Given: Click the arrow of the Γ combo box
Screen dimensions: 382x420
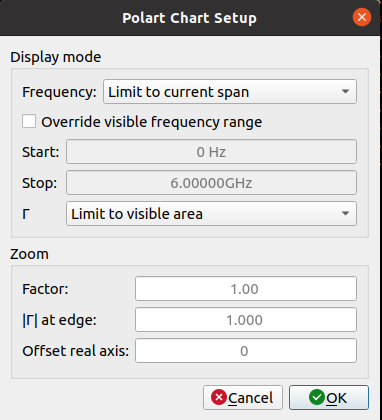Looking at the screenshot, I should 345,214.
